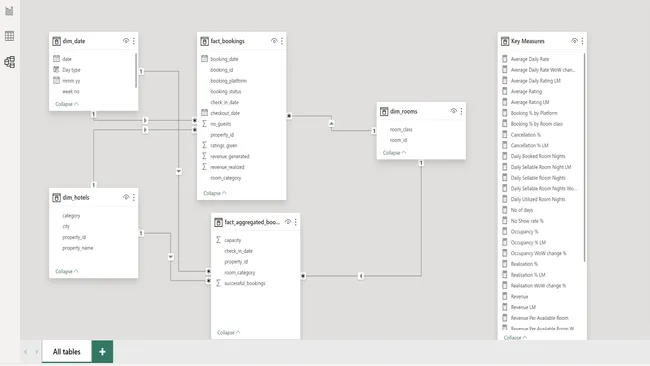Open more options for Key Measures table
The image size is (650, 366).
point(582,41)
